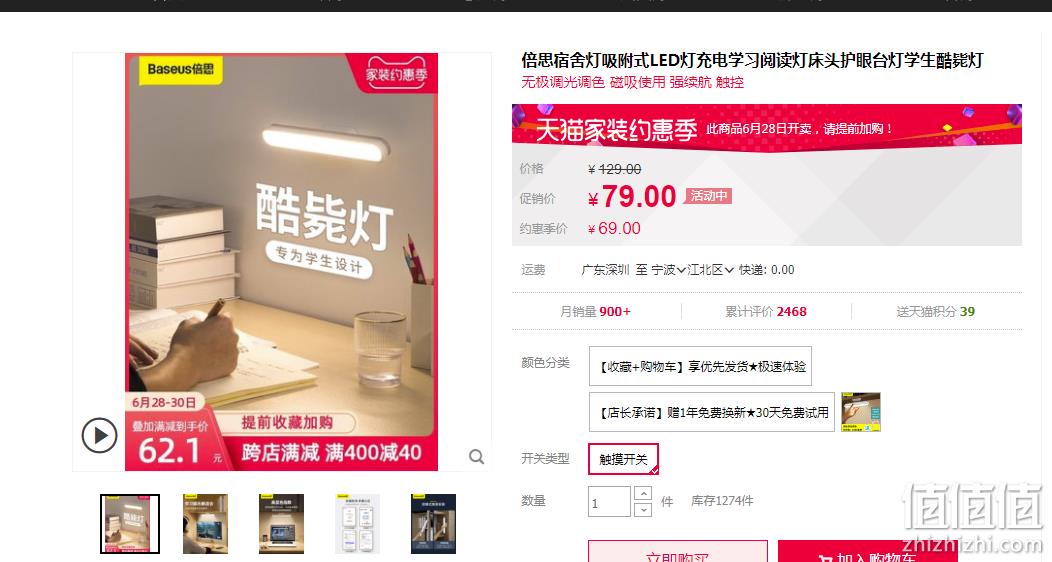Select the third thumbnail showing laptop scene
Image resolution: width=1052 pixels, height=562 pixels.
click(x=281, y=524)
